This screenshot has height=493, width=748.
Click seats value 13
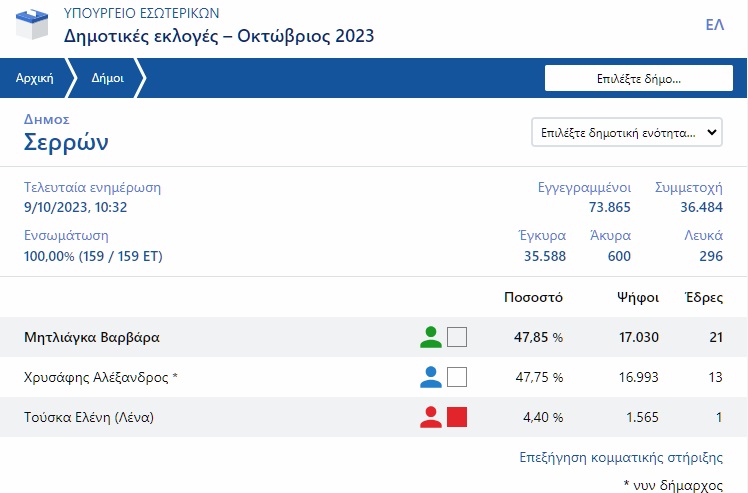pyautogui.click(x=716, y=377)
